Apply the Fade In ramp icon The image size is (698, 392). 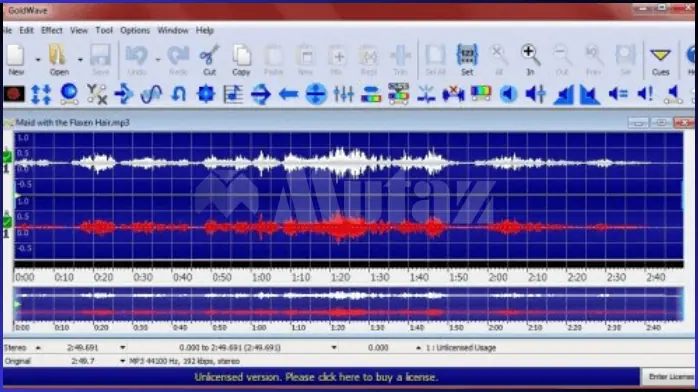click(x=563, y=95)
